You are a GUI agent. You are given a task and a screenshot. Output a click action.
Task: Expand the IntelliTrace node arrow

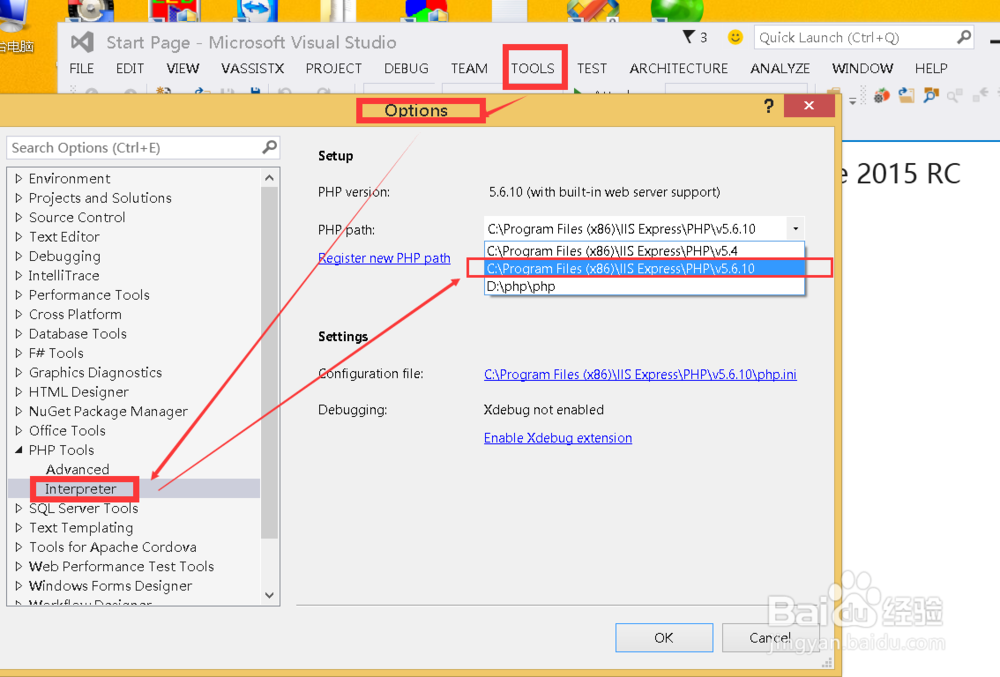coord(18,275)
